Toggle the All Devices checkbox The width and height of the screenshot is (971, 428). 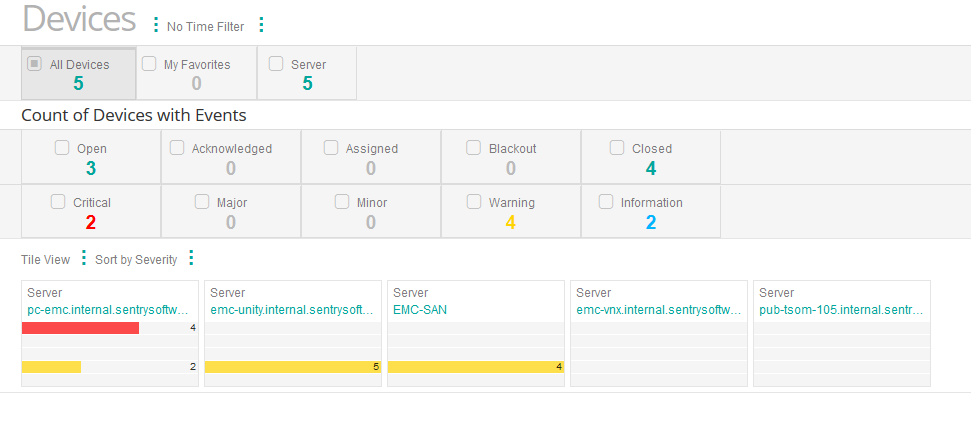[x=34, y=63]
